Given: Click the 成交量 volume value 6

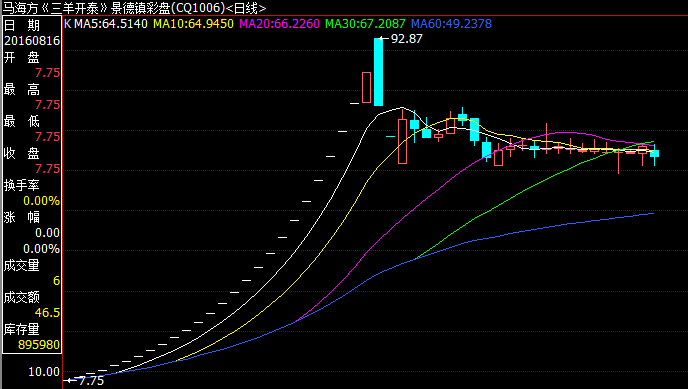Looking at the screenshot, I should click(x=57, y=281).
